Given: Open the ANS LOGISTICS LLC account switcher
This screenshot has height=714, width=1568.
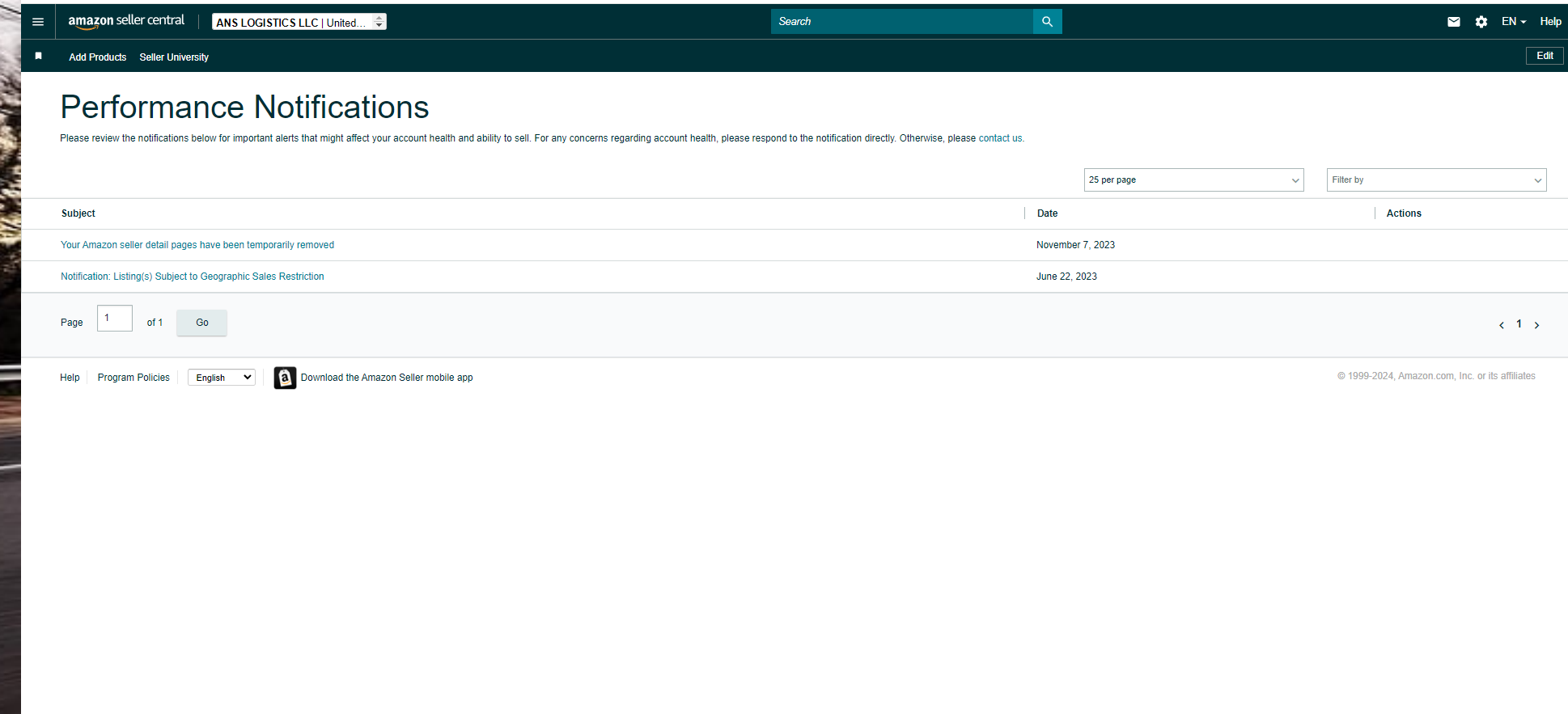Looking at the screenshot, I should point(299,22).
